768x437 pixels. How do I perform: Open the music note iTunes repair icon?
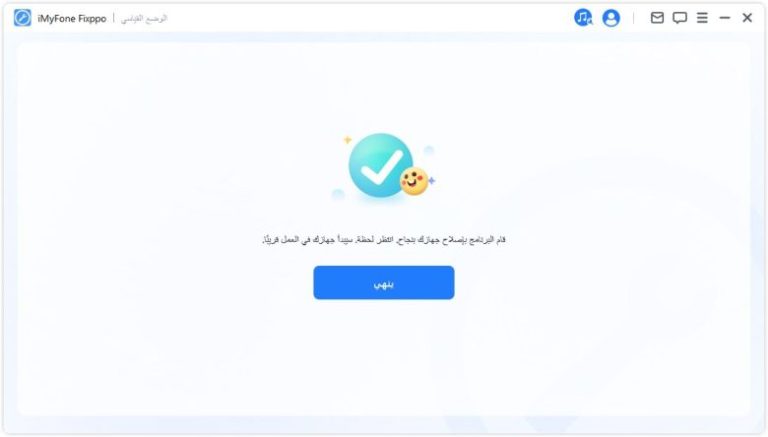click(583, 18)
